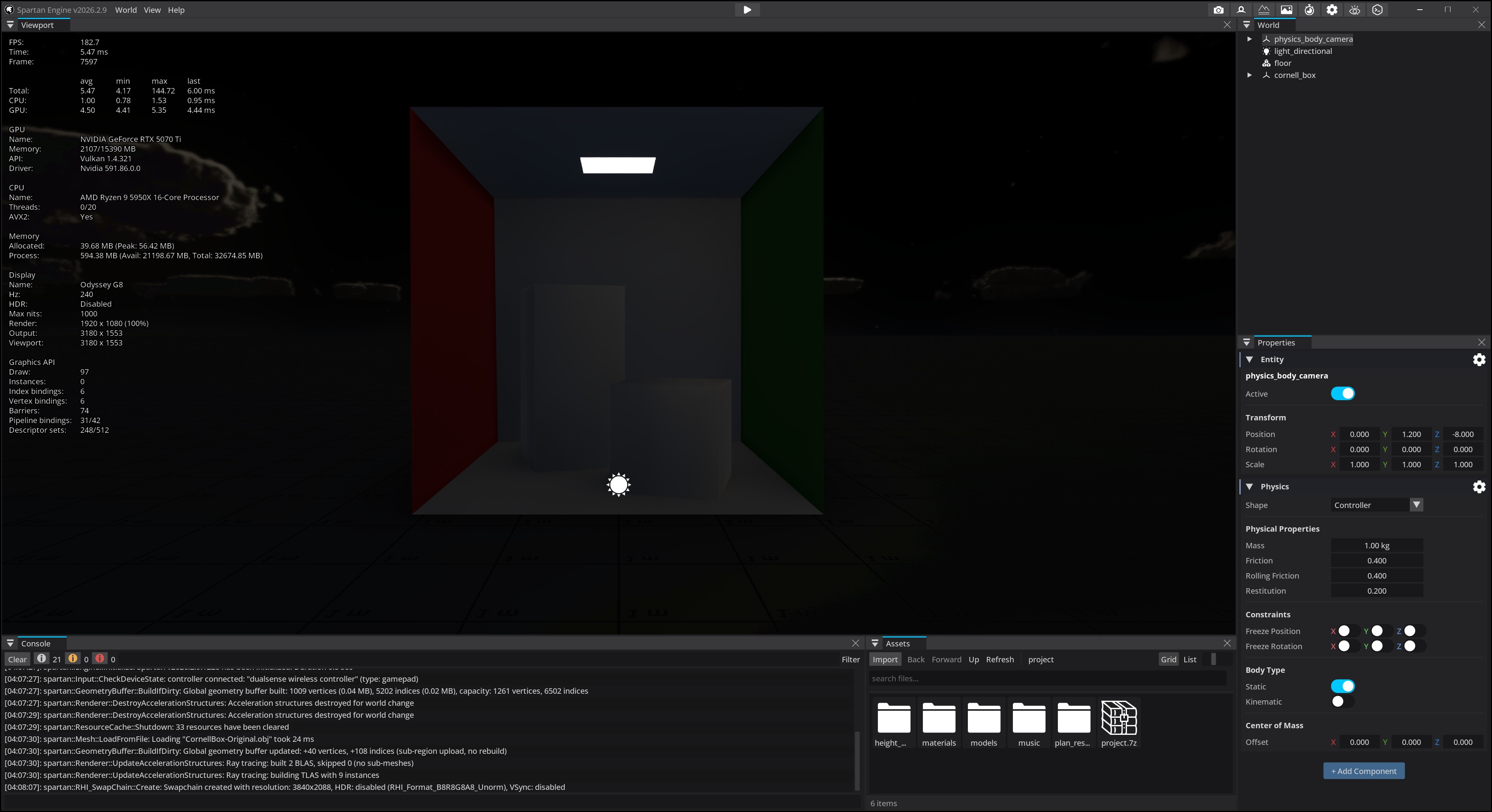Click the eye inspection icon in toolbar
The height and width of the screenshot is (812, 1492).
[x=1354, y=10]
